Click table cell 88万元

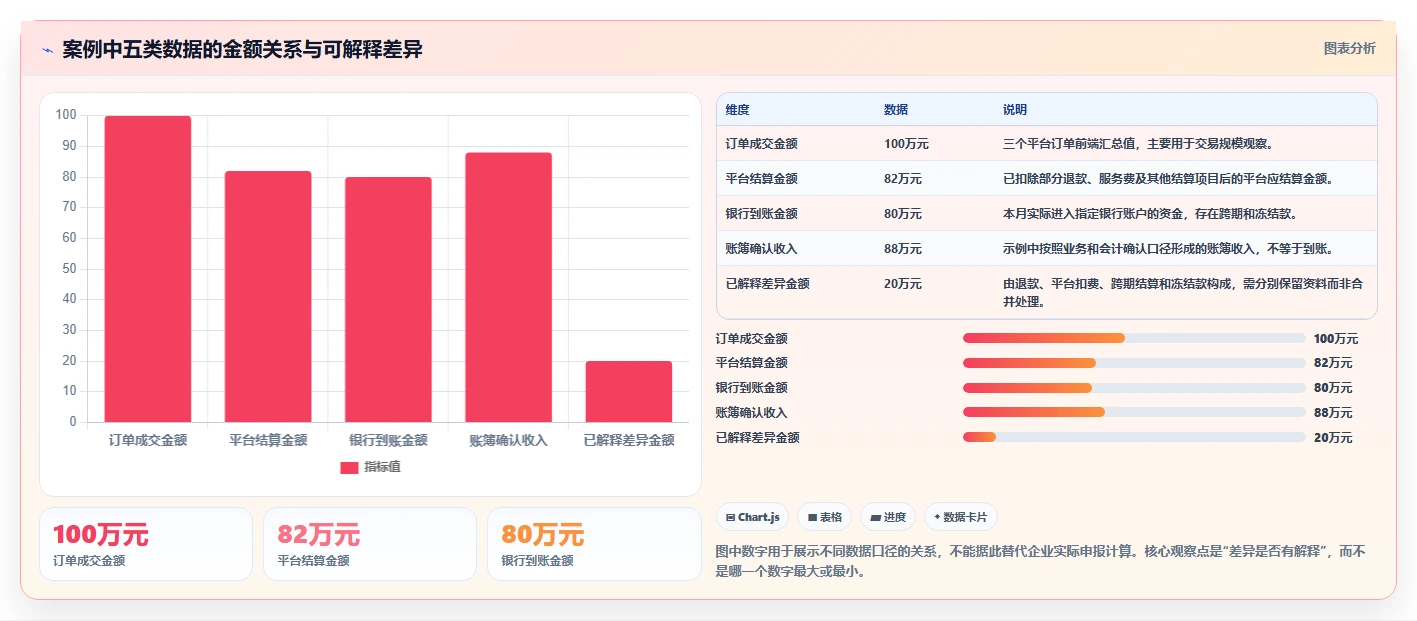pos(903,248)
